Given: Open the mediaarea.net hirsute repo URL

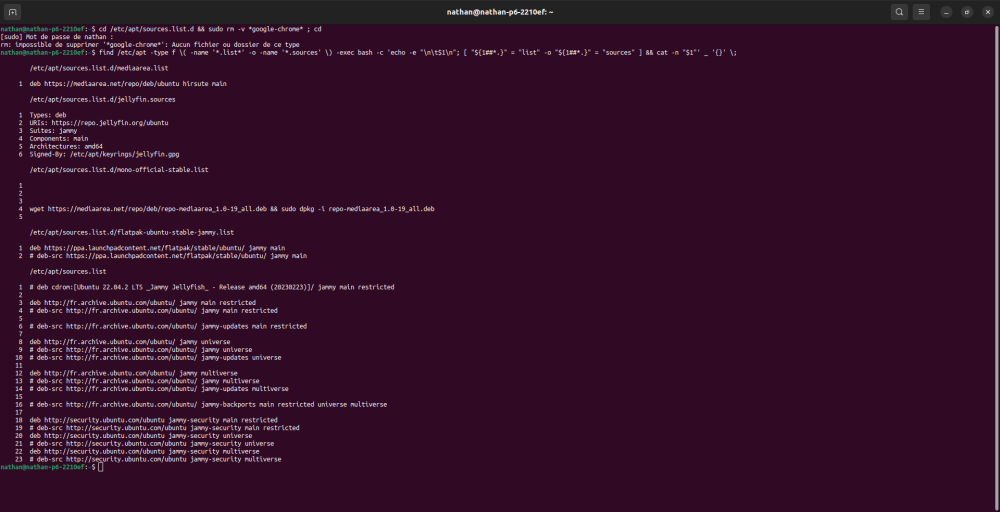Looking at the screenshot, I should [x=110, y=84].
